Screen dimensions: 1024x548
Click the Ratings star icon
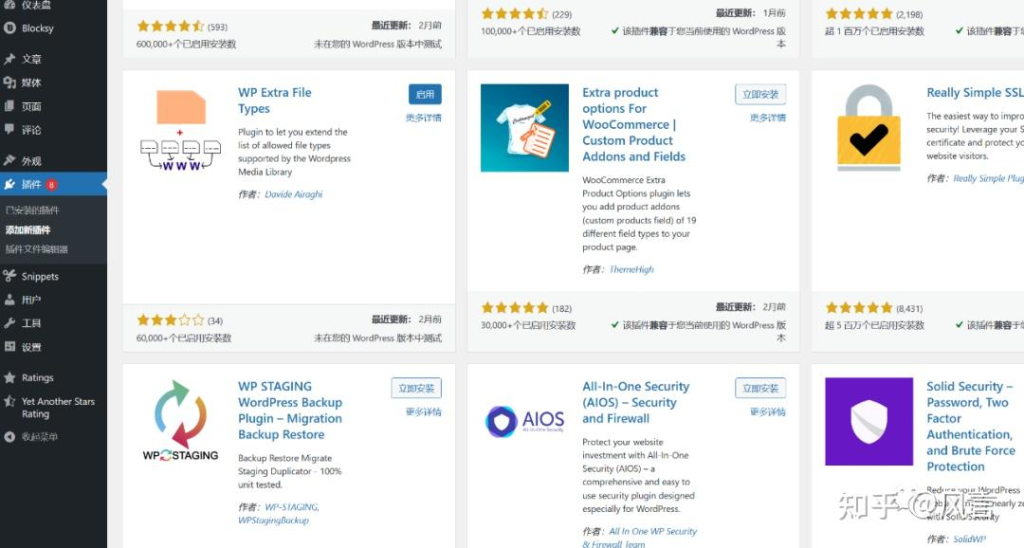(x=10, y=378)
